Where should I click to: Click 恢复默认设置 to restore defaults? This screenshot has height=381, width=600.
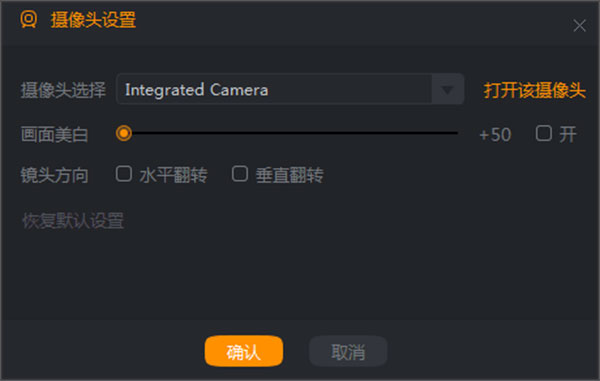(x=73, y=221)
